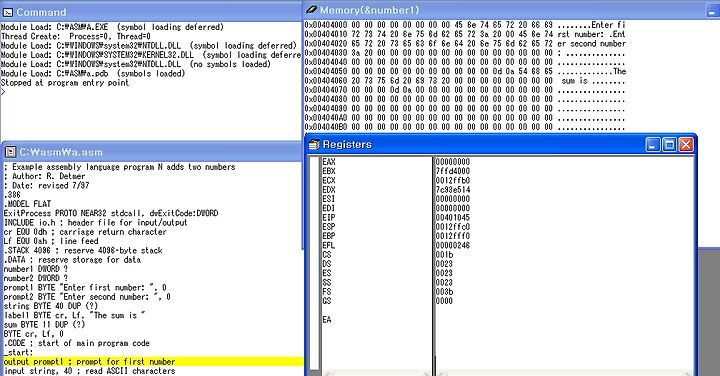Close the Registers window
720x376 pixels.
pyautogui.click(x=686, y=145)
